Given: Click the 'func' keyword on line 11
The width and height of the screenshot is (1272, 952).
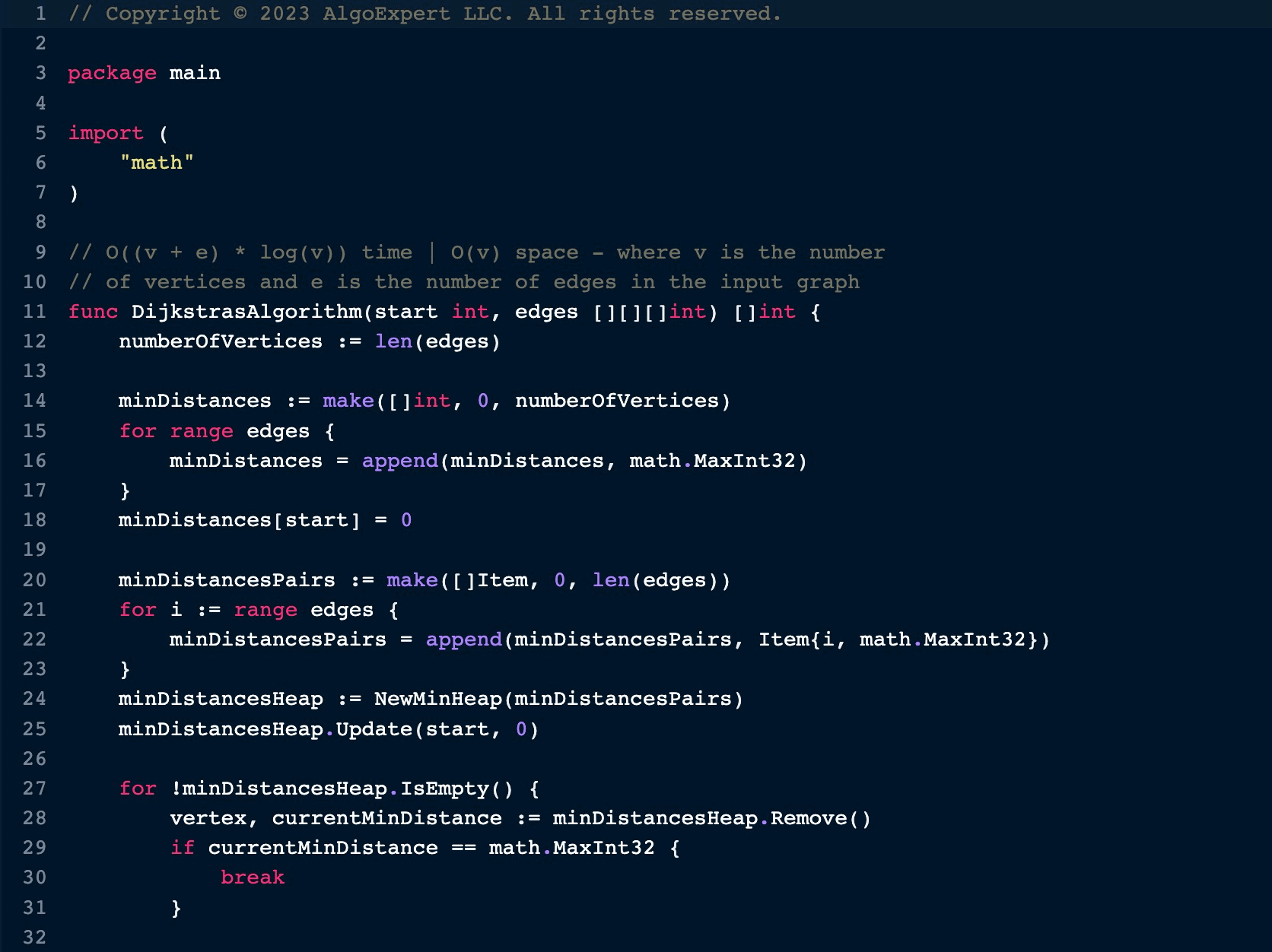Looking at the screenshot, I should [x=93, y=312].
